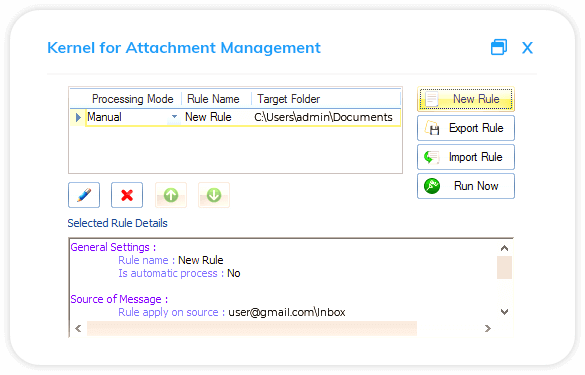Viewport: 585px width, 375px height.
Task: Click the rule details scroll up arrow
Action: tap(504, 248)
